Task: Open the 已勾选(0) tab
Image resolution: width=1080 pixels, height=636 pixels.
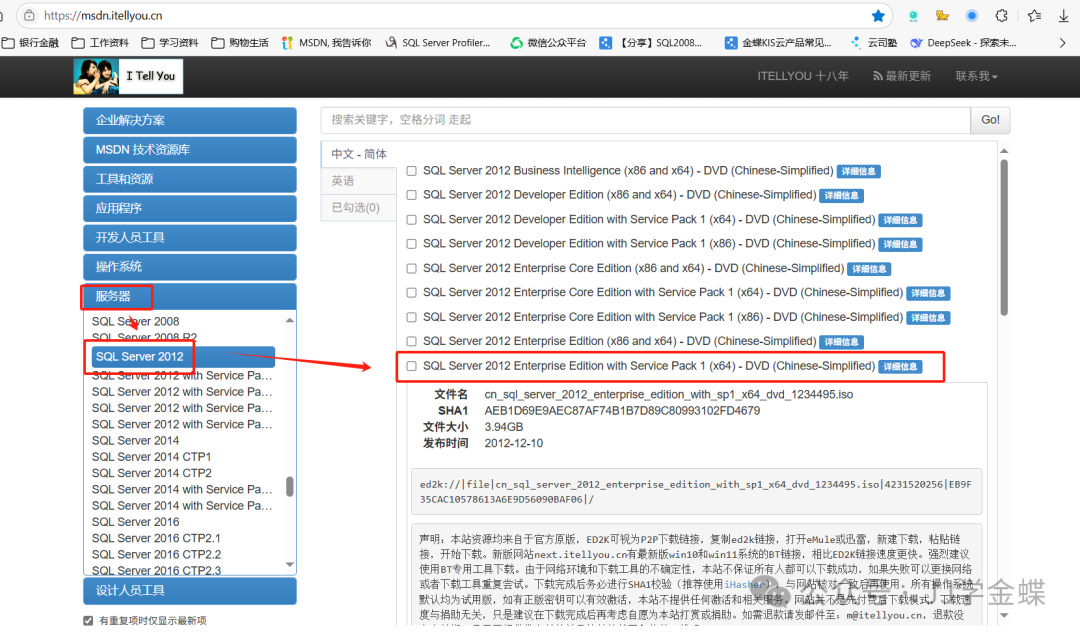Action: click(x=356, y=208)
